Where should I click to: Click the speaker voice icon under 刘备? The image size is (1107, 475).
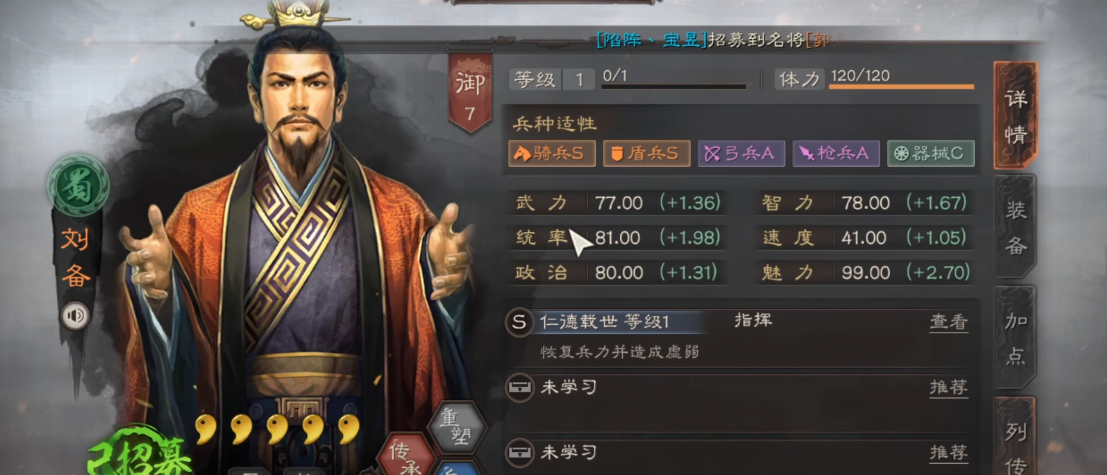(x=76, y=315)
